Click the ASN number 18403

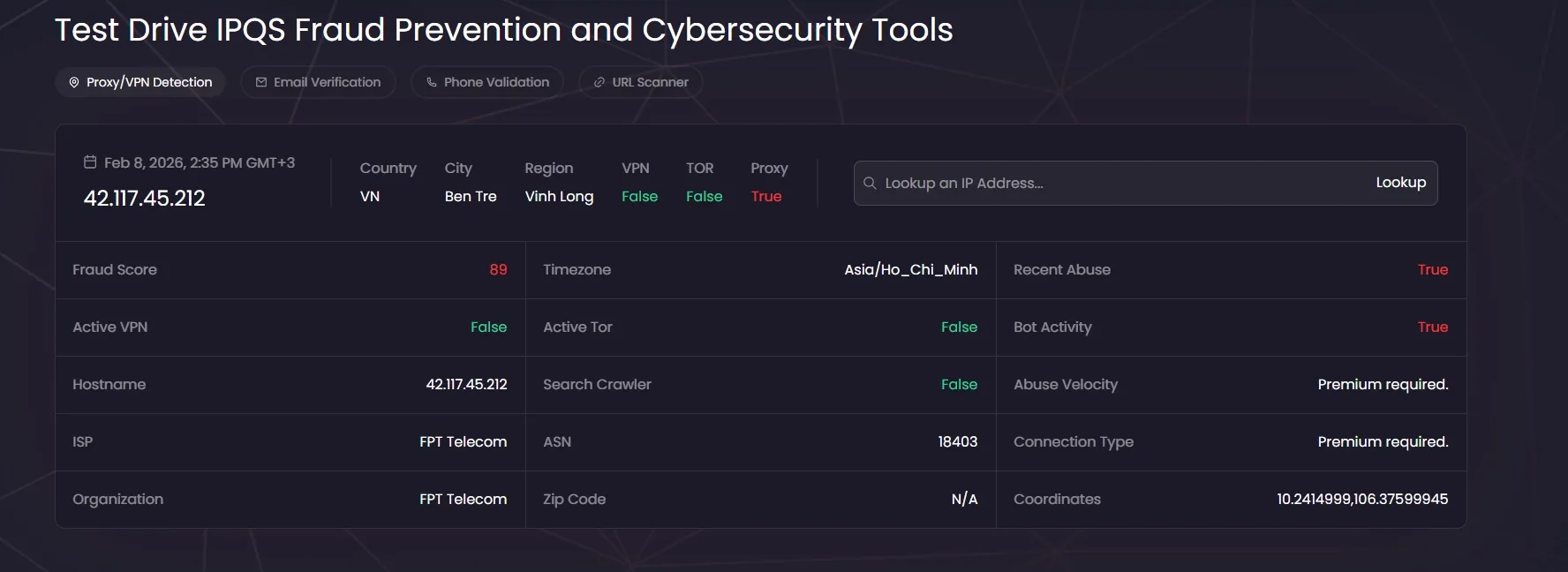pyautogui.click(x=957, y=442)
